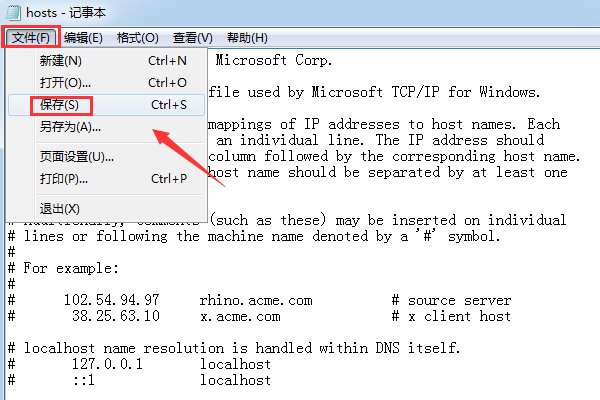The width and height of the screenshot is (600, 400).
Task: Choose 另存为(A)... menu entry
Action: pos(106,127)
